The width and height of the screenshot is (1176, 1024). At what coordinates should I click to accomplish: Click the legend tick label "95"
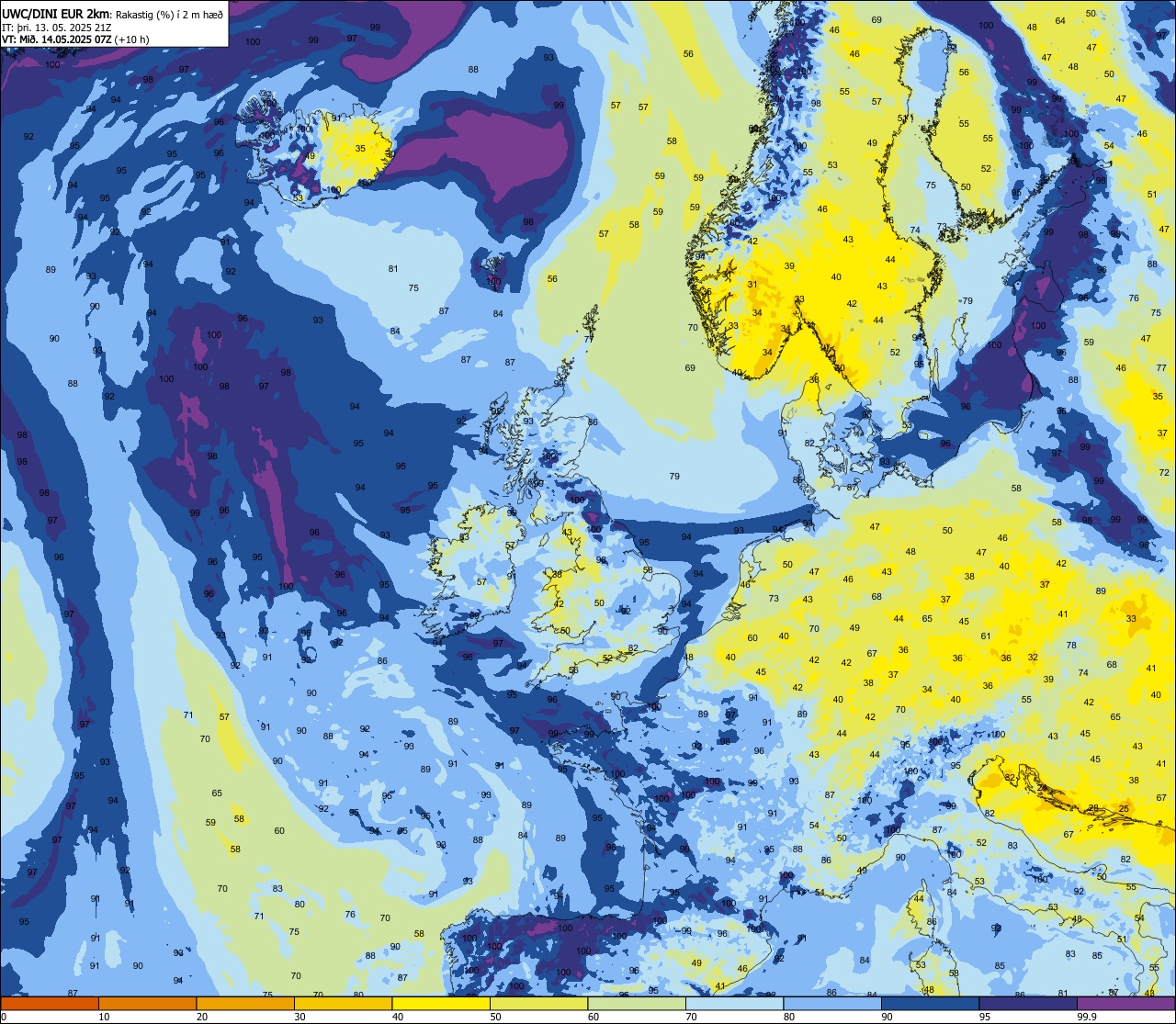pos(984,1017)
